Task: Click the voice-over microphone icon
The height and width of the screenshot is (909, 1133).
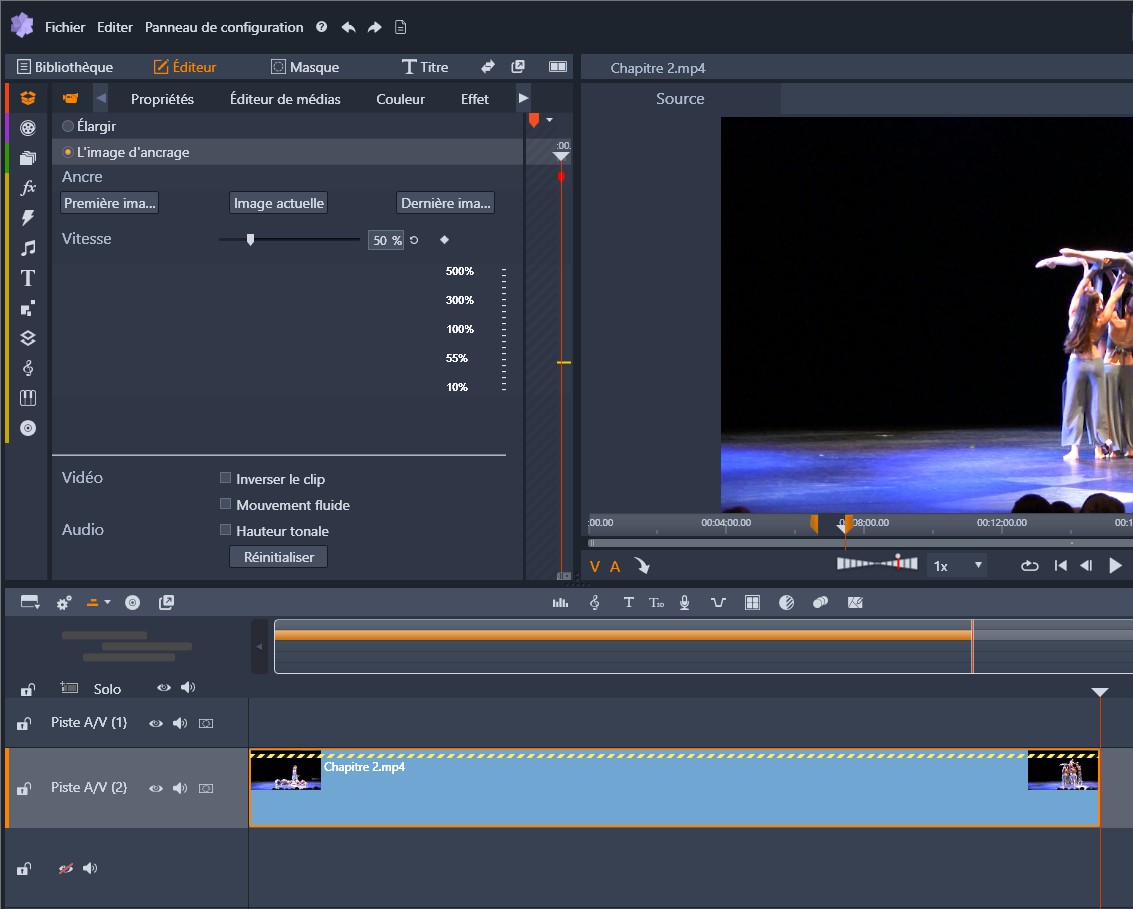Action: 685,603
